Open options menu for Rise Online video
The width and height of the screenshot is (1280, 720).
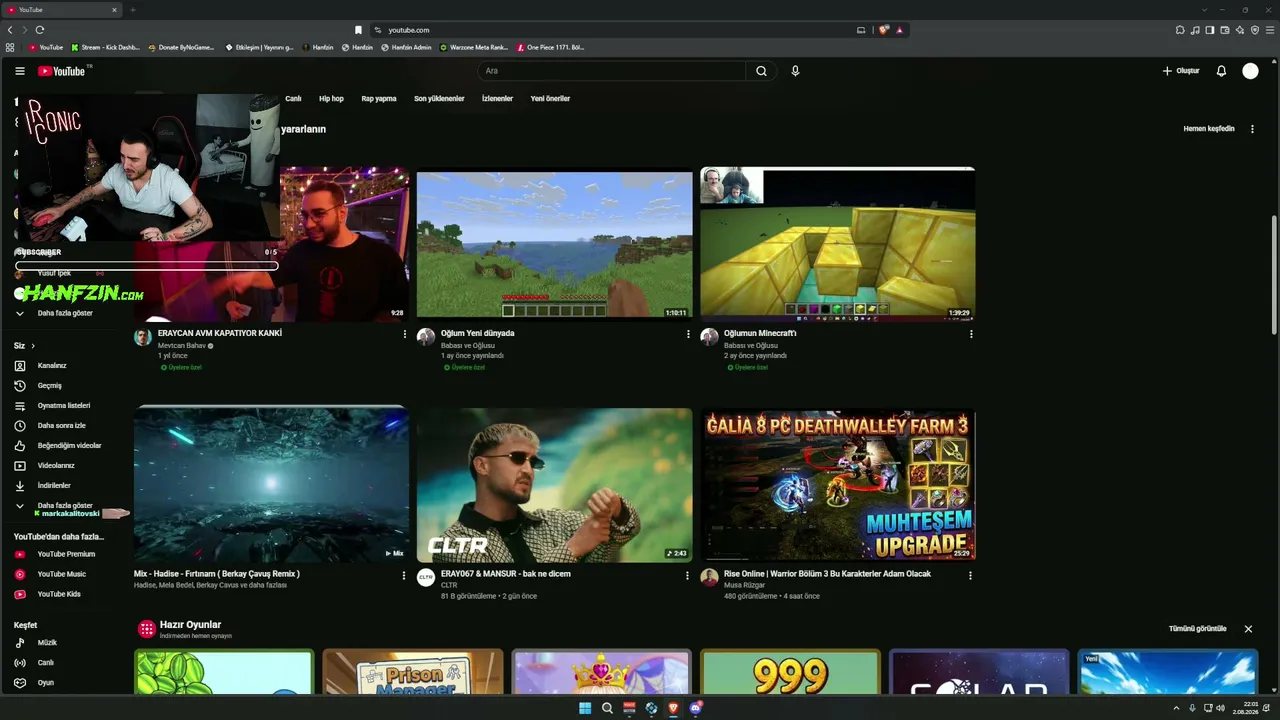(x=970, y=576)
